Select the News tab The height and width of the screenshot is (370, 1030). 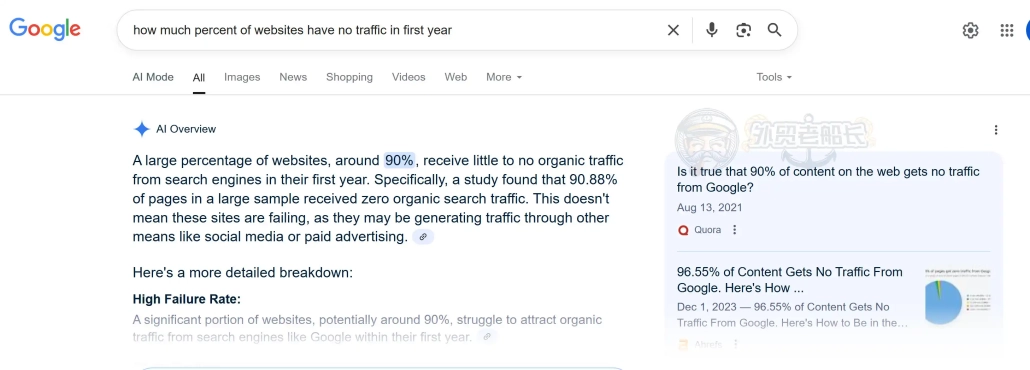(x=293, y=77)
